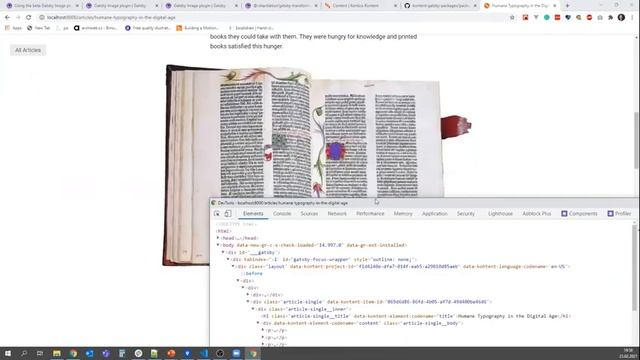
Task: Collapse the article-single__inner div node
Action: (253, 309)
